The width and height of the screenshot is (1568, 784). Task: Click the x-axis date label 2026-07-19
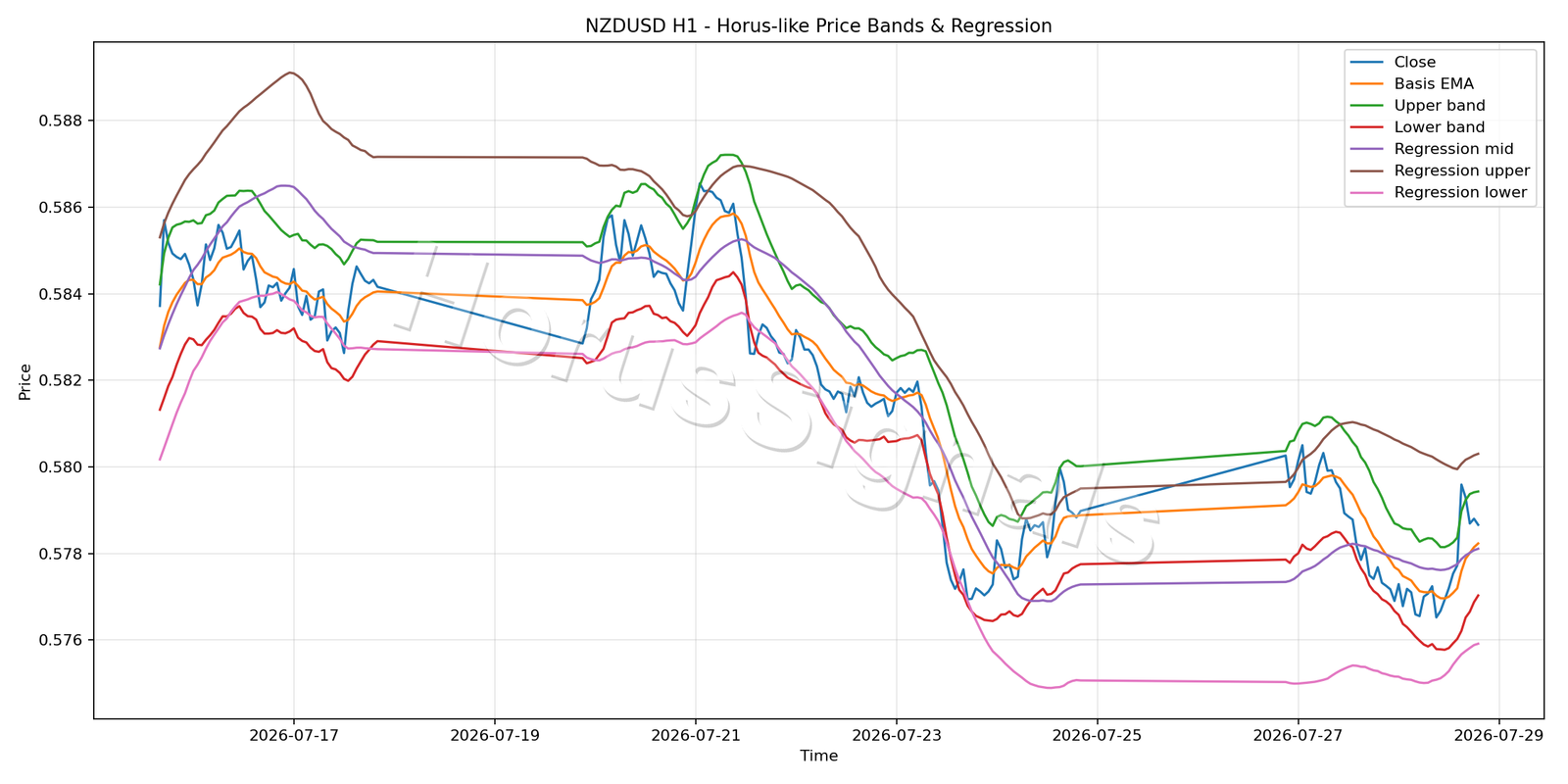click(x=494, y=734)
